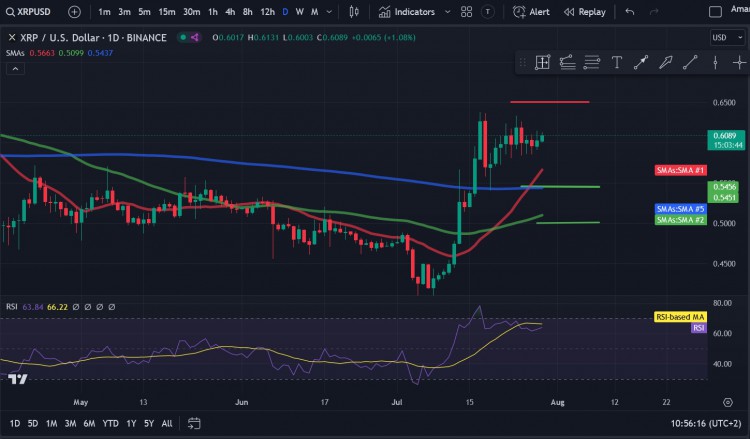Redo the last undone chart action

coord(654,11)
